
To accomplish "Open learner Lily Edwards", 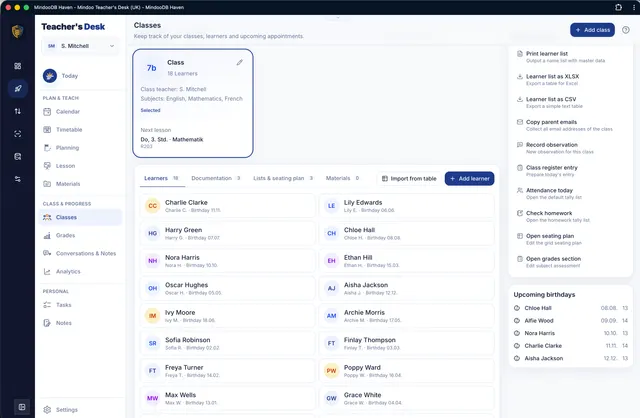I will [407, 206].
